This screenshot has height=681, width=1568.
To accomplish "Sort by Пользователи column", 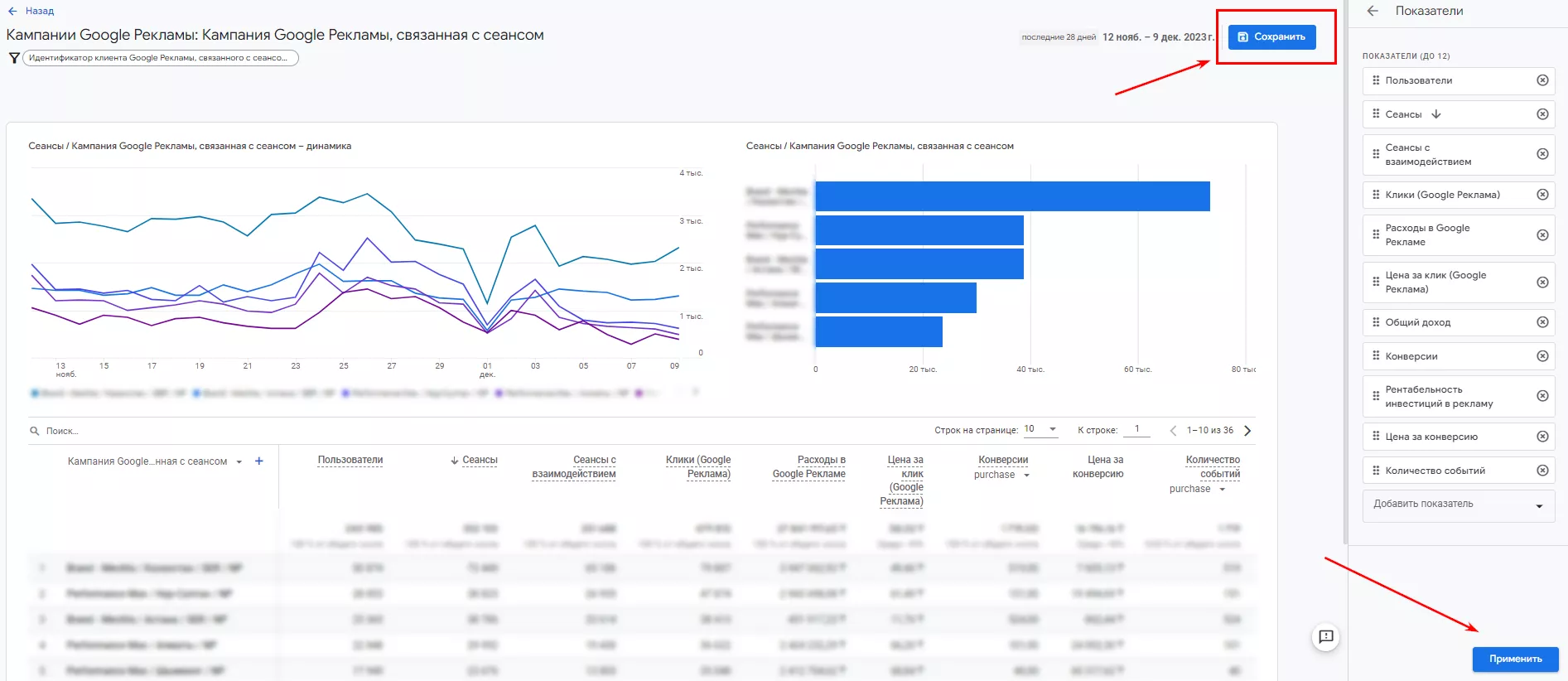I will point(350,460).
